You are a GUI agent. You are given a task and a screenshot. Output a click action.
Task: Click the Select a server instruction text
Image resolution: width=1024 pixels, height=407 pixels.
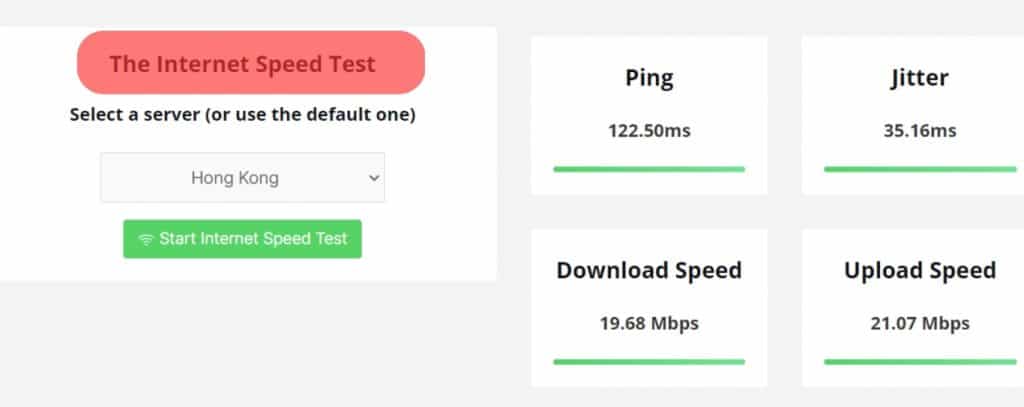coord(242,115)
